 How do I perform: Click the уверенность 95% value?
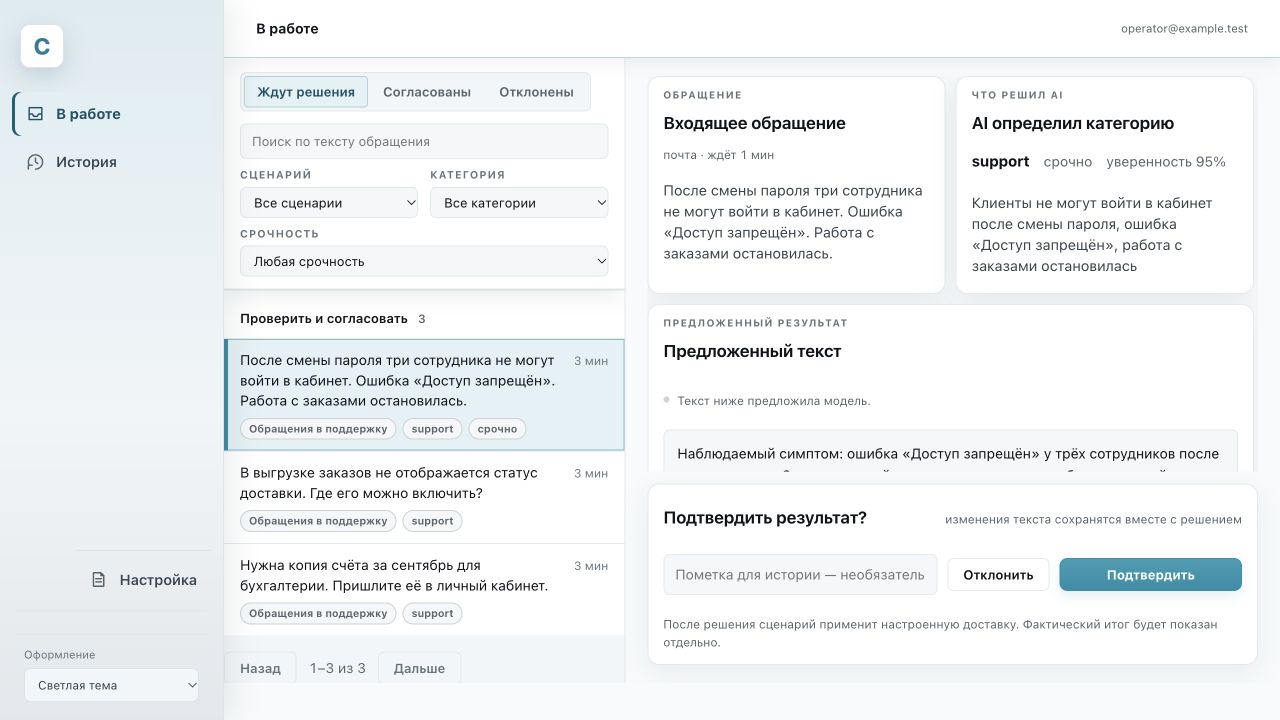pos(1166,162)
